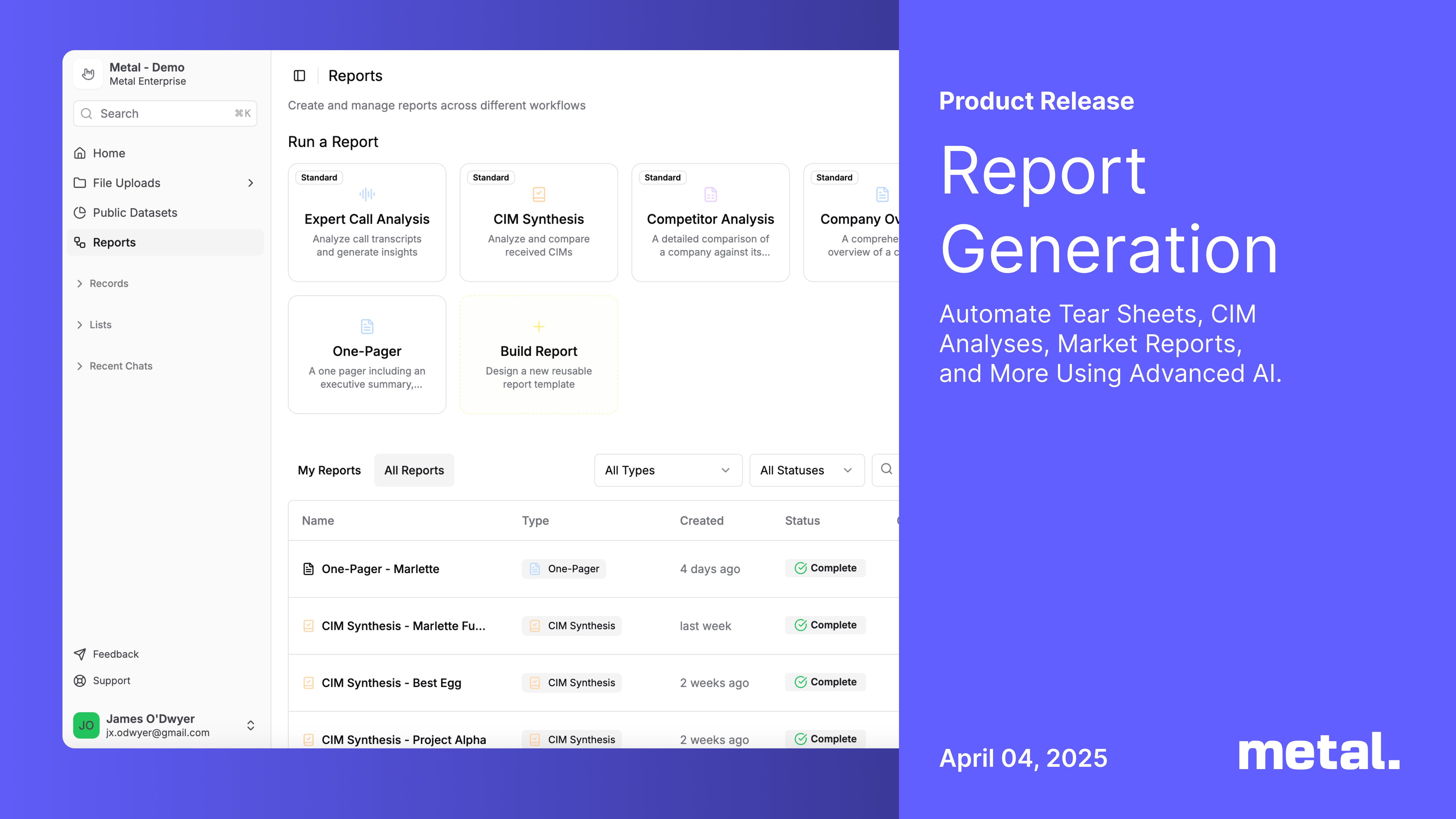Toggle the sidebar panel icon
The width and height of the screenshot is (1456, 819).
click(299, 76)
